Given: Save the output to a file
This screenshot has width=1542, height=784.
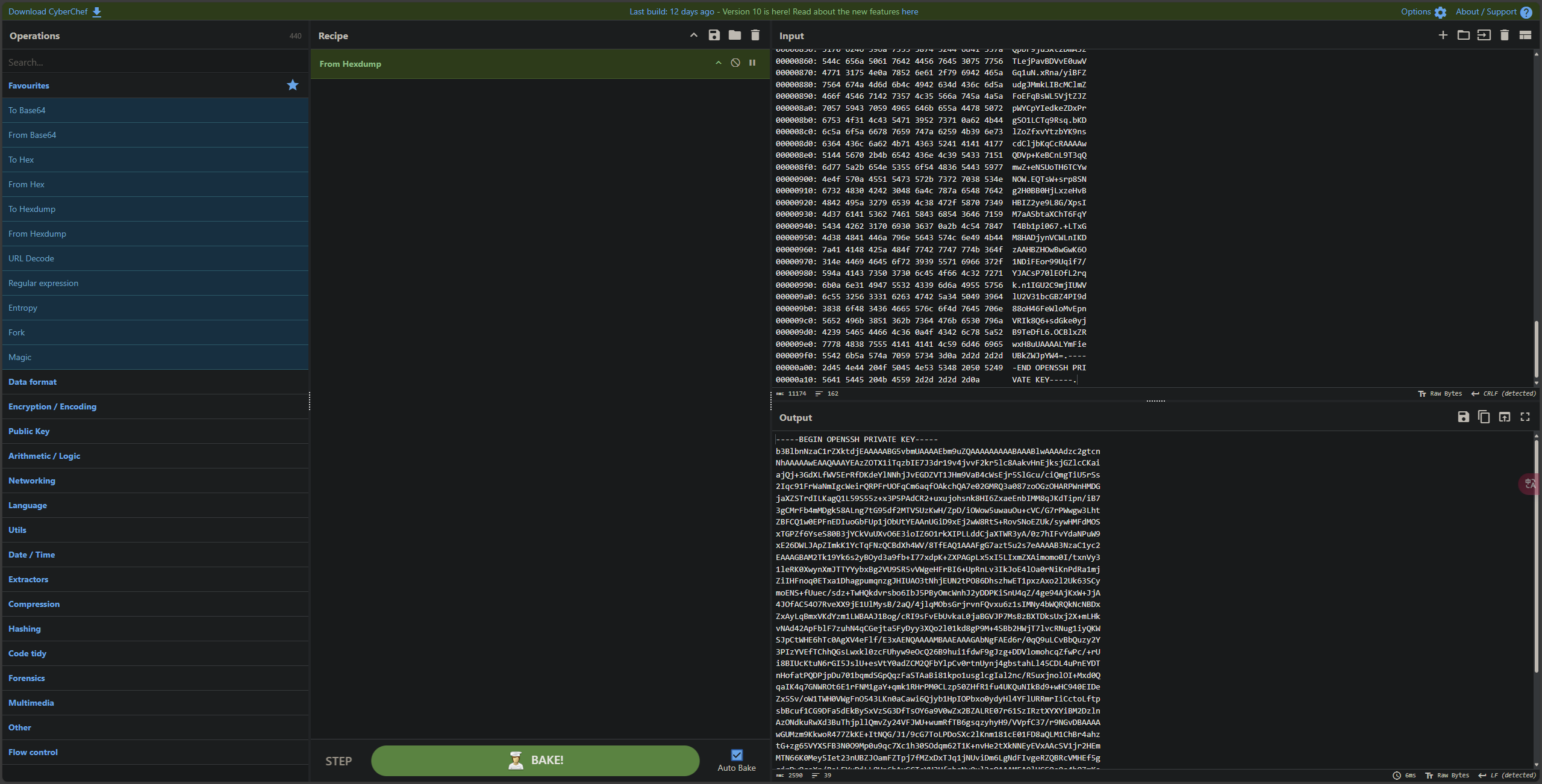Looking at the screenshot, I should 1463,417.
